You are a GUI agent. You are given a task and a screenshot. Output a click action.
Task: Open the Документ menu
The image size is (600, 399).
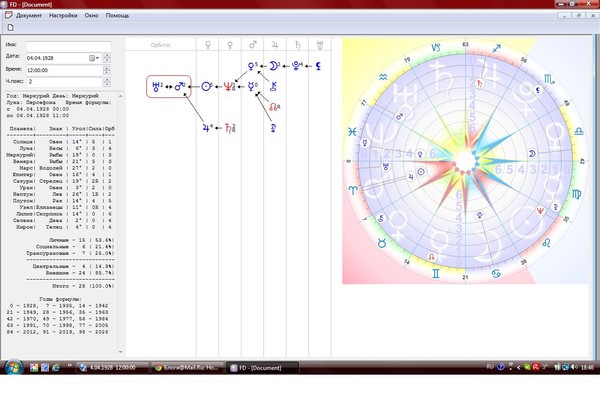pyautogui.click(x=29, y=16)
